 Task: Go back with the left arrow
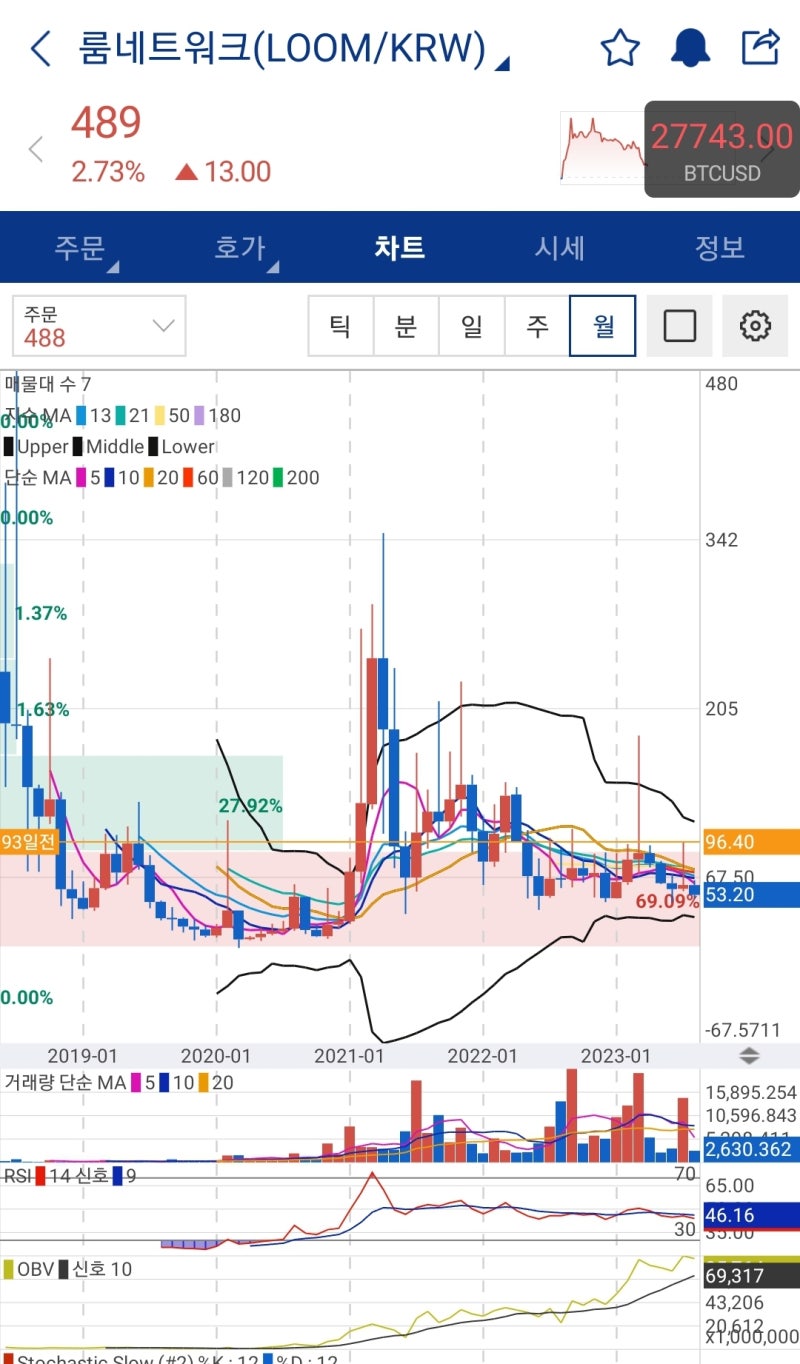tap(40, 48)
